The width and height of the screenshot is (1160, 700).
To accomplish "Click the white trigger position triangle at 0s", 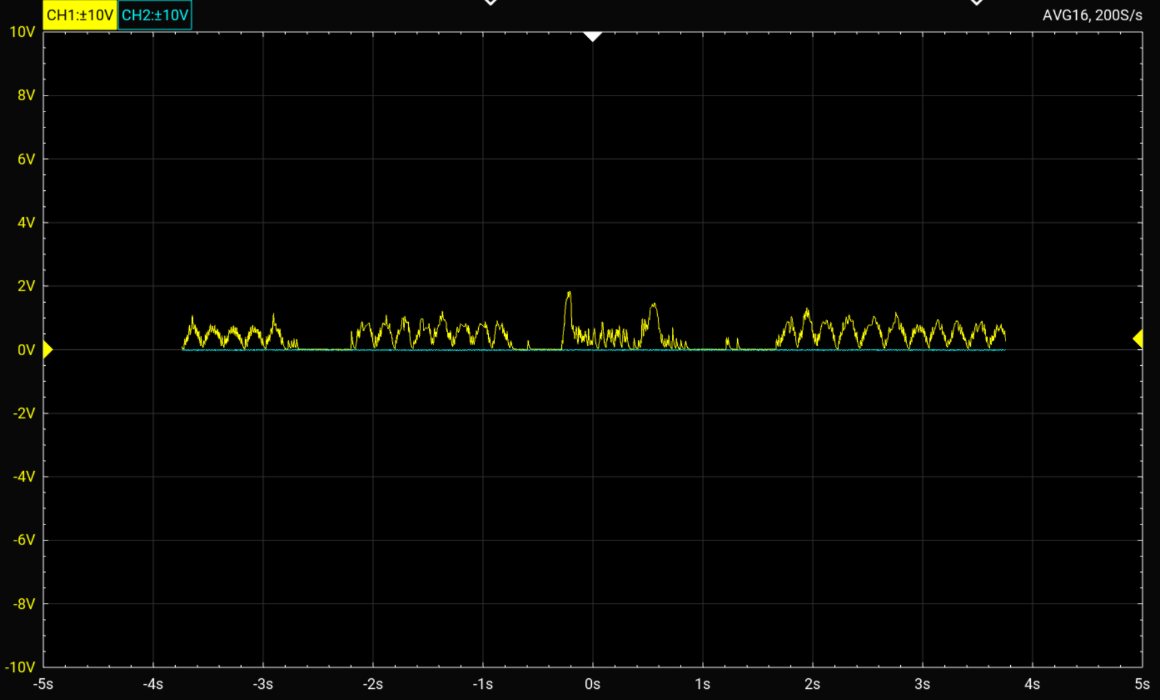I will [592, 36].
